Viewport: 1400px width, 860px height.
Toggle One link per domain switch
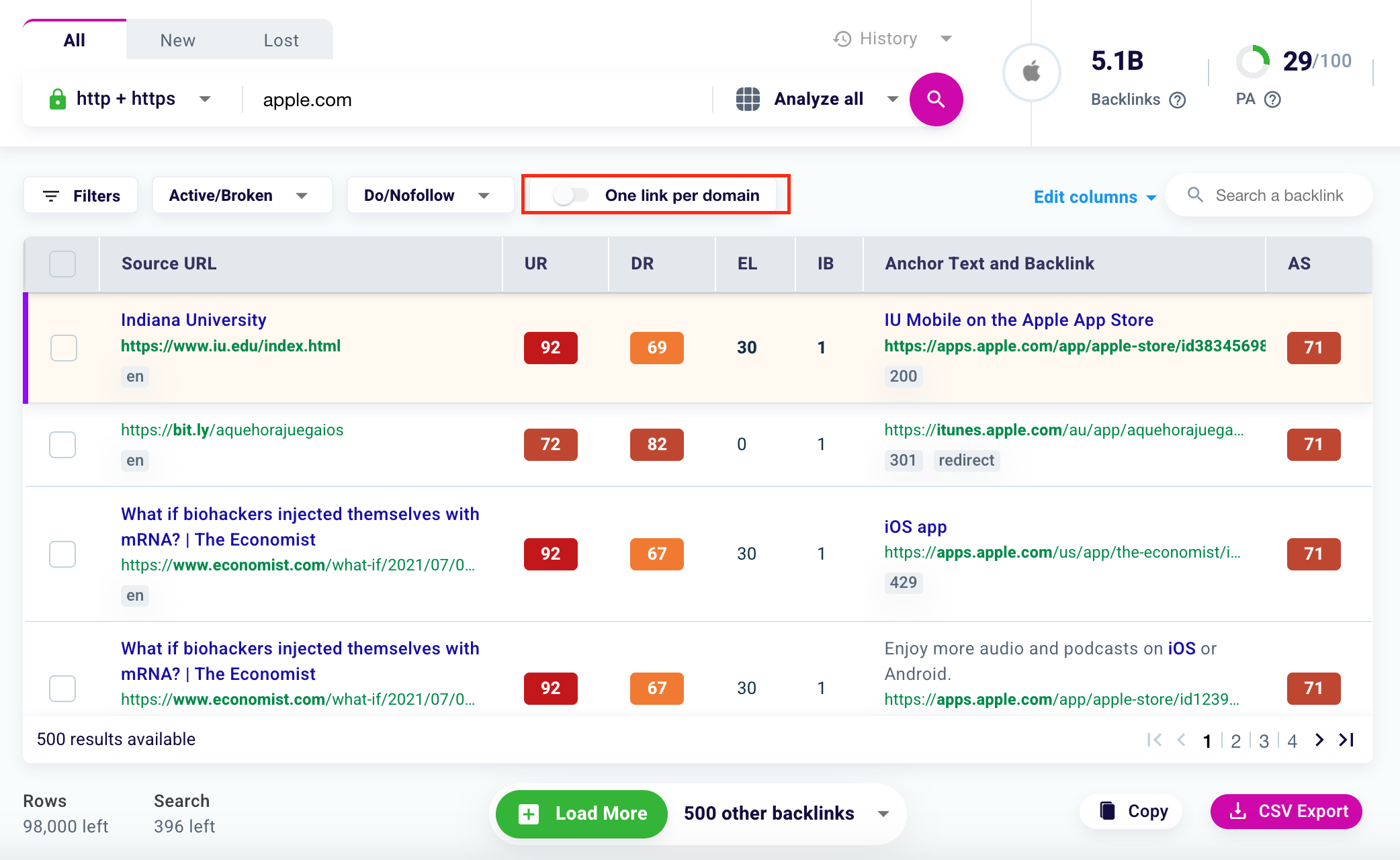click(570, 196)
